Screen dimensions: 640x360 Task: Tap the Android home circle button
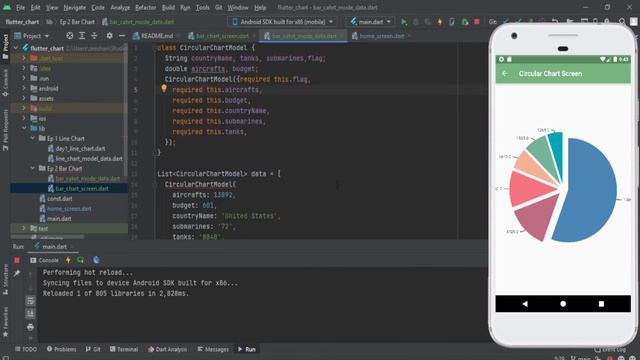[x=563, y=304]
